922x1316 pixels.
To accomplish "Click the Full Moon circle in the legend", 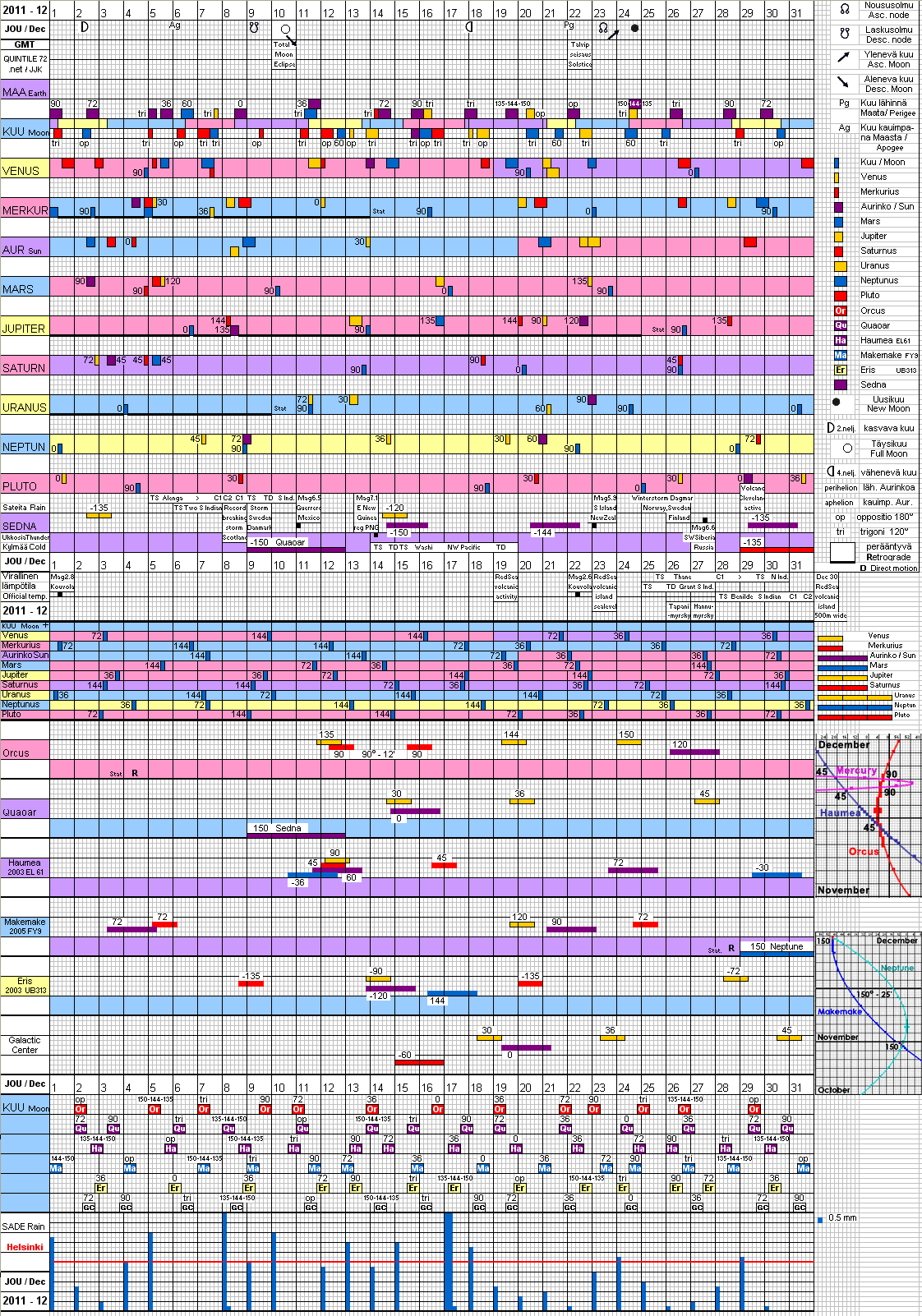I will point(847,448).
